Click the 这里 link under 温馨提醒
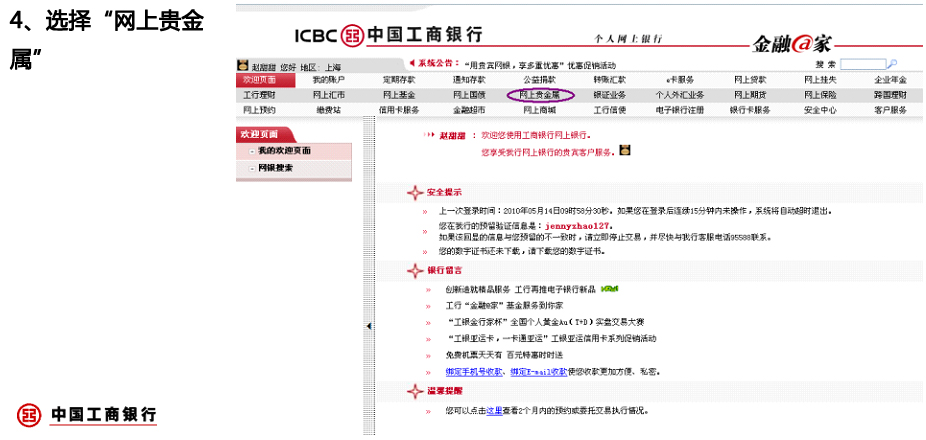 coord(495,410)
